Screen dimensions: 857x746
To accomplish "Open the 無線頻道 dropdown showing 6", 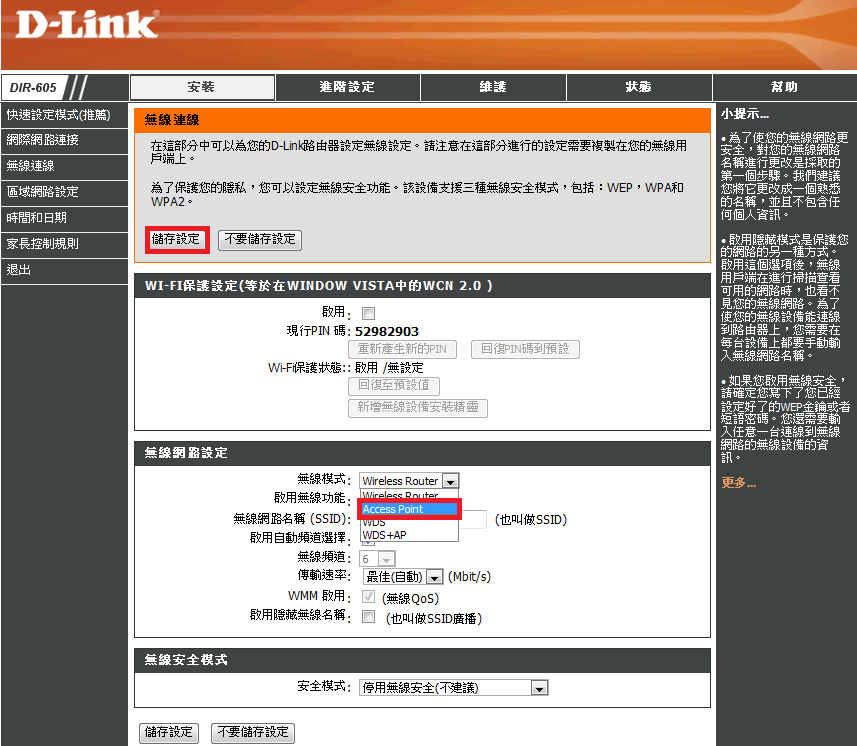I will (x=377, y=559).
